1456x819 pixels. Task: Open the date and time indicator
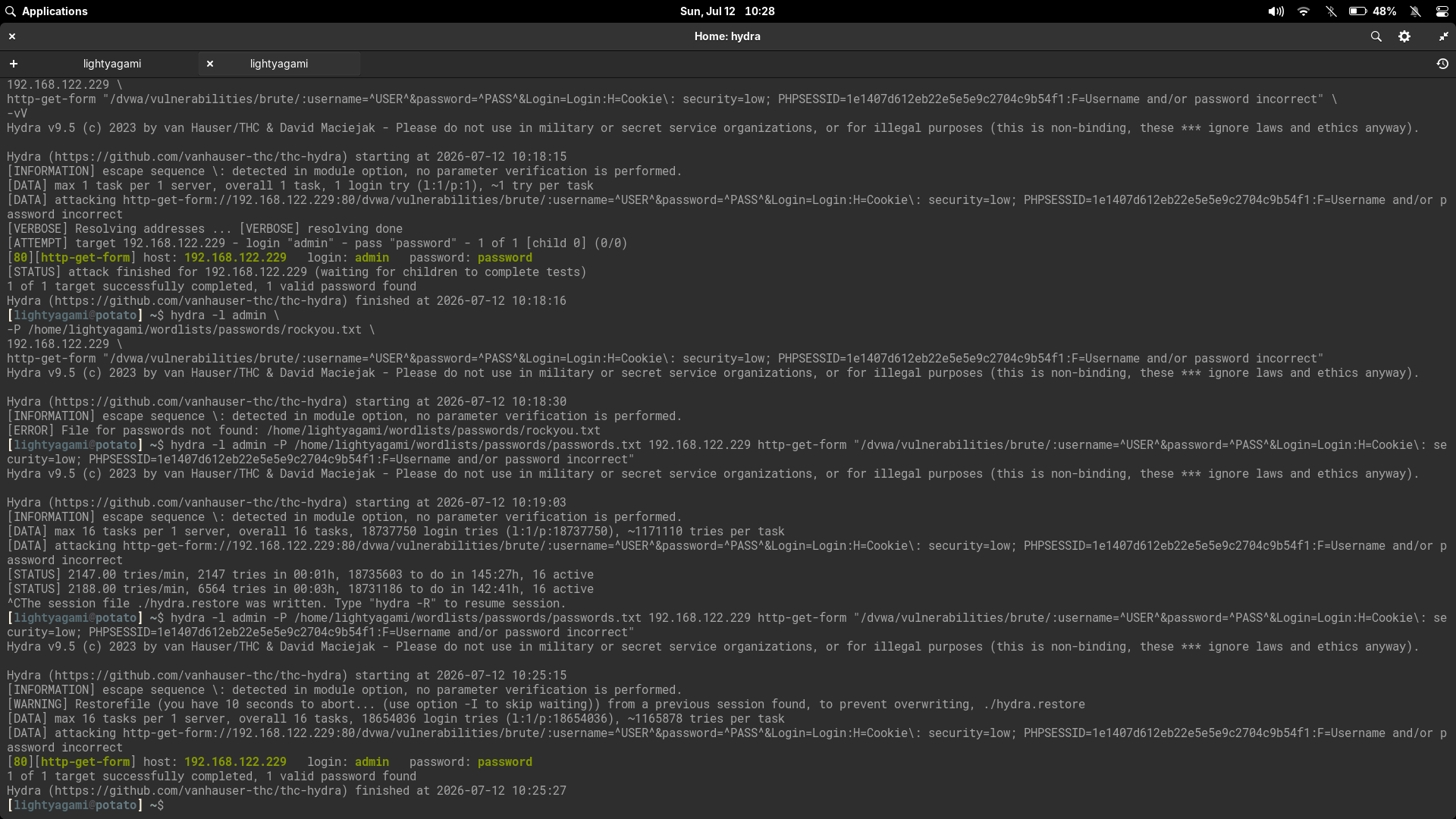(x=727, y=11)
